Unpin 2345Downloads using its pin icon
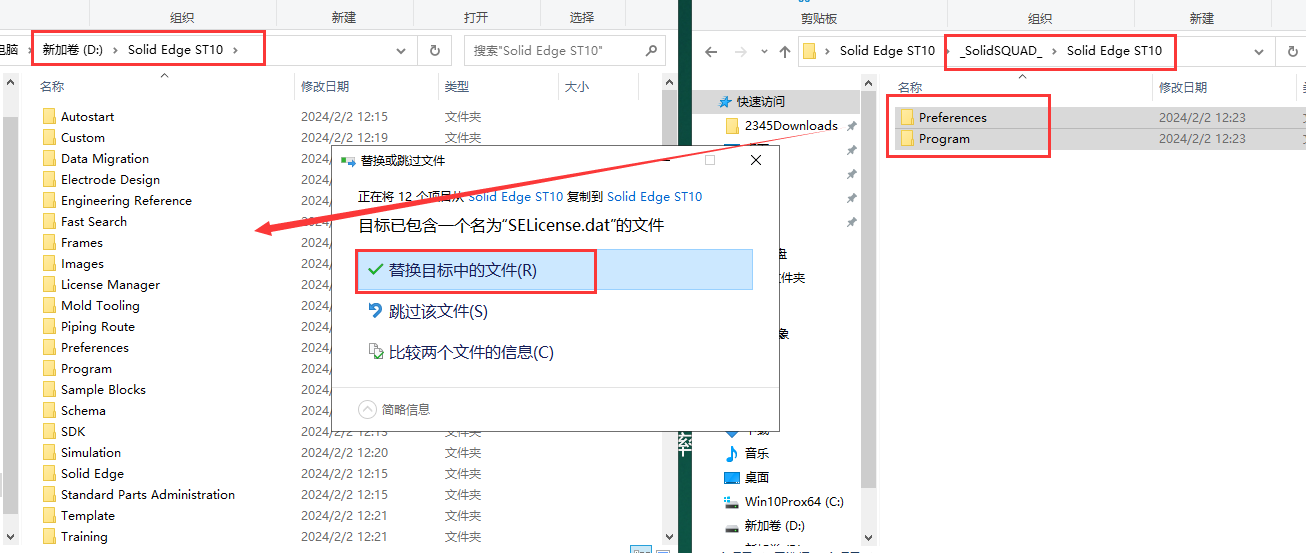Screen dimensions: 1306x553 [851, 126]
